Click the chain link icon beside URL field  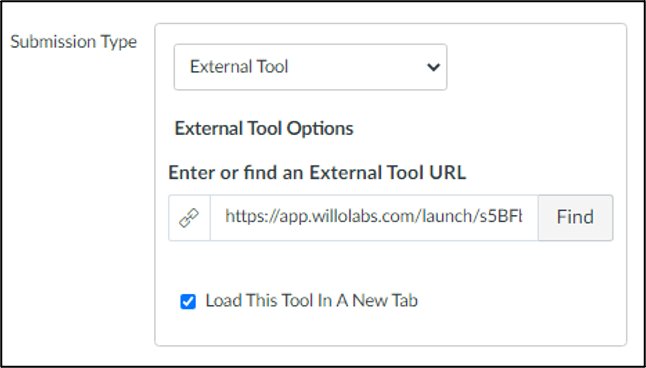pyautogui.click(x=189, y=218)
